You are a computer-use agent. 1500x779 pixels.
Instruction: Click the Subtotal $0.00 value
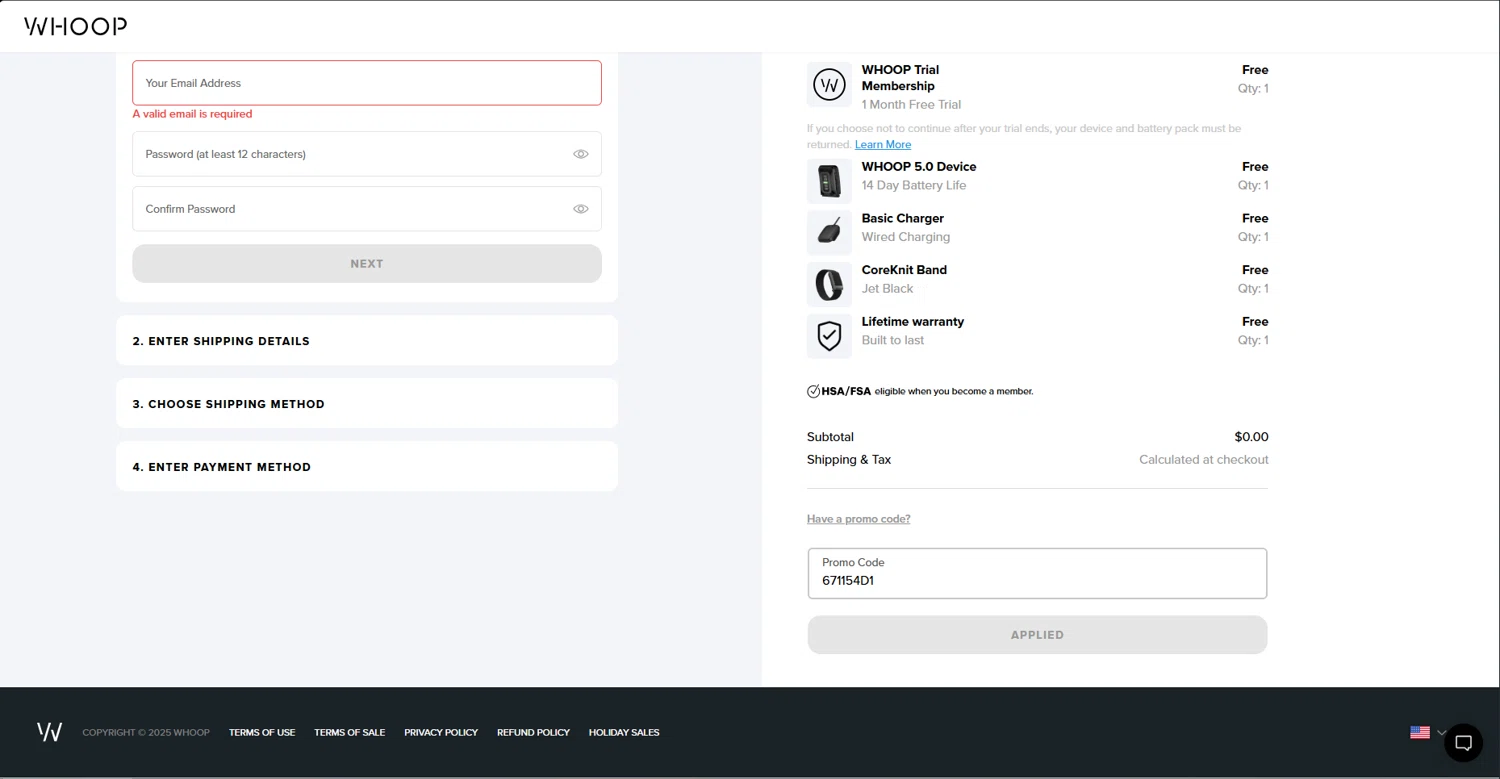click(x=1251, y=437)
